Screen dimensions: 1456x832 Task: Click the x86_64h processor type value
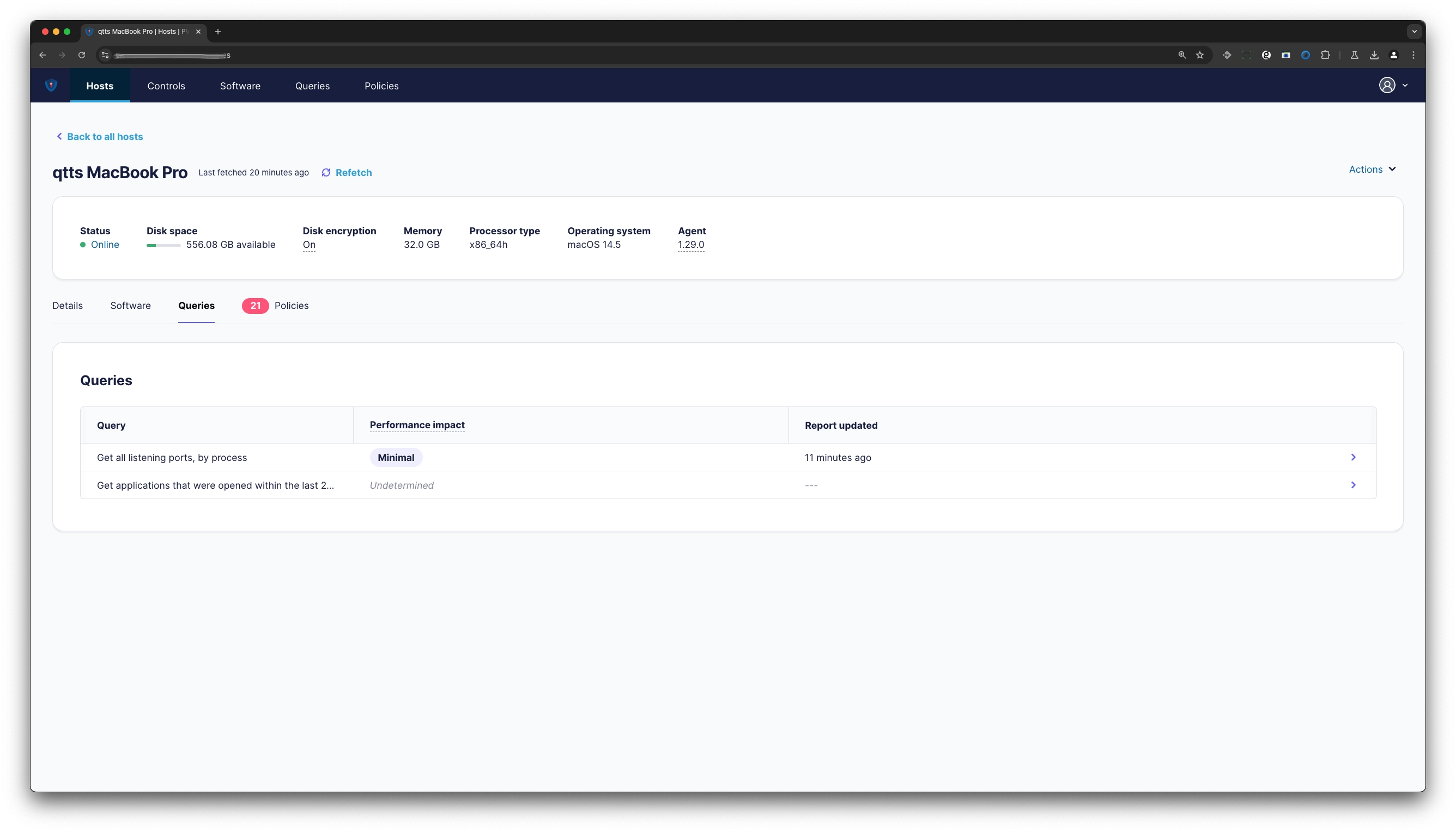489,245
